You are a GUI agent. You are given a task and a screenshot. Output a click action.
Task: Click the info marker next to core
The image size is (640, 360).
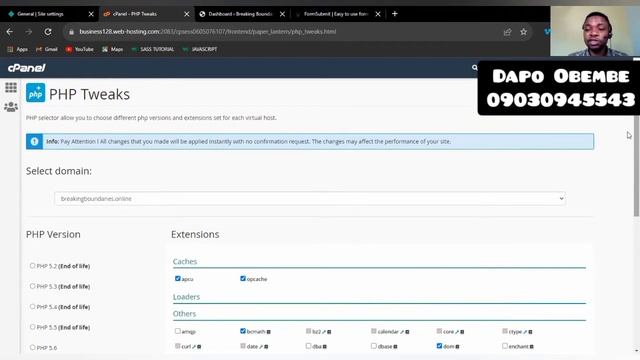462,332
